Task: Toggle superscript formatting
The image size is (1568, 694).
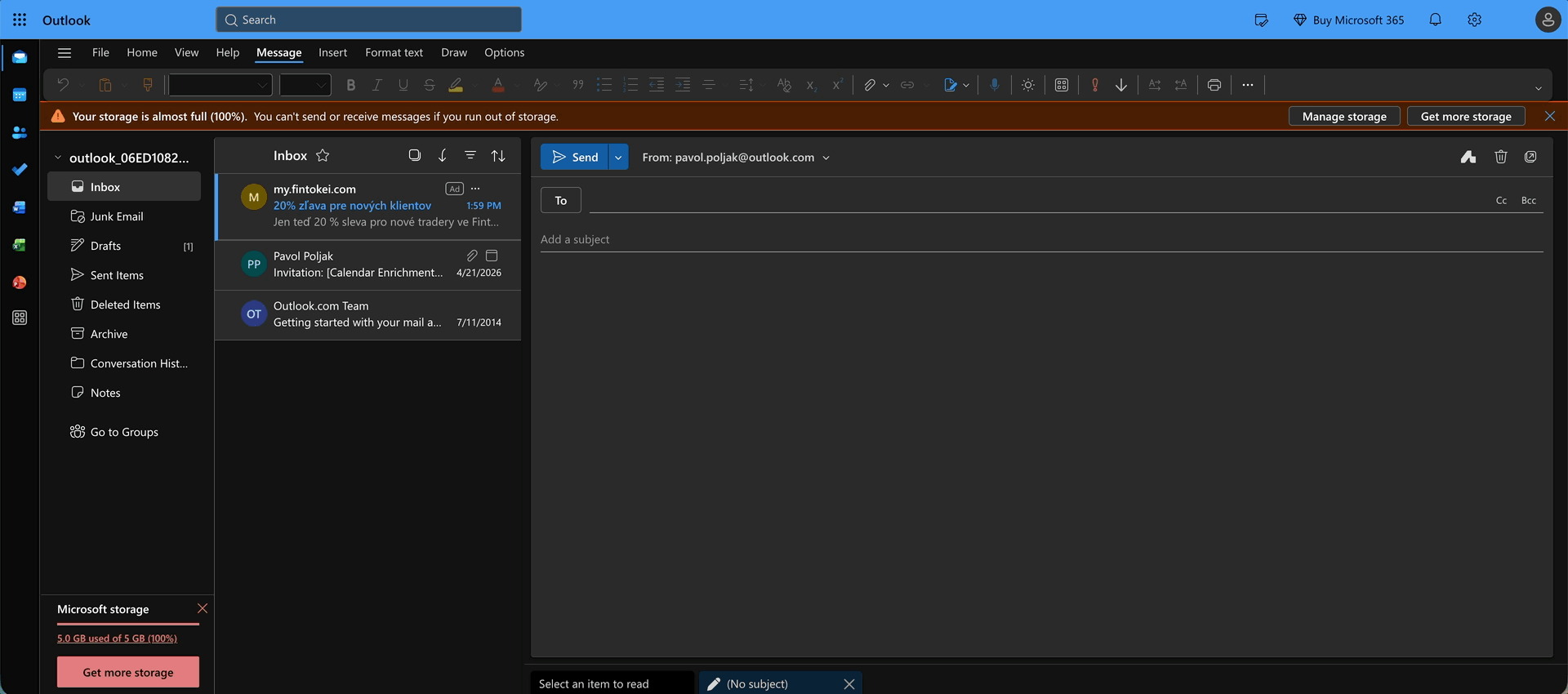Action: tap(837, 85)
